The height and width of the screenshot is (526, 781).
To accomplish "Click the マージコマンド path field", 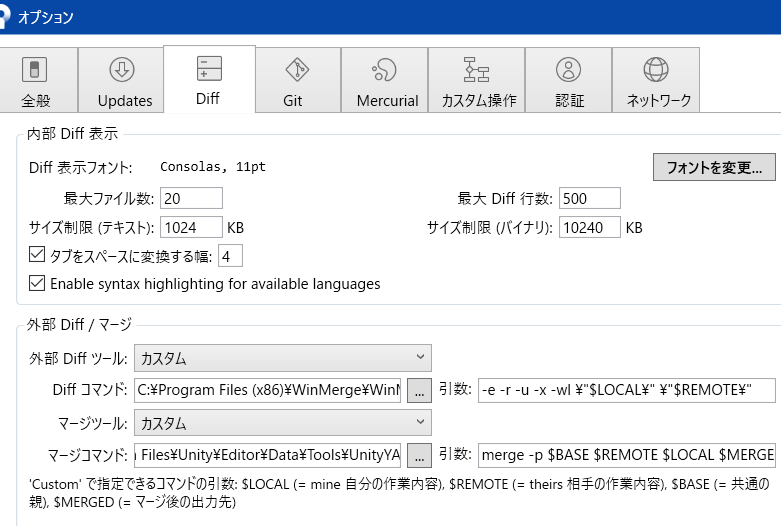I will click(267, 455).
